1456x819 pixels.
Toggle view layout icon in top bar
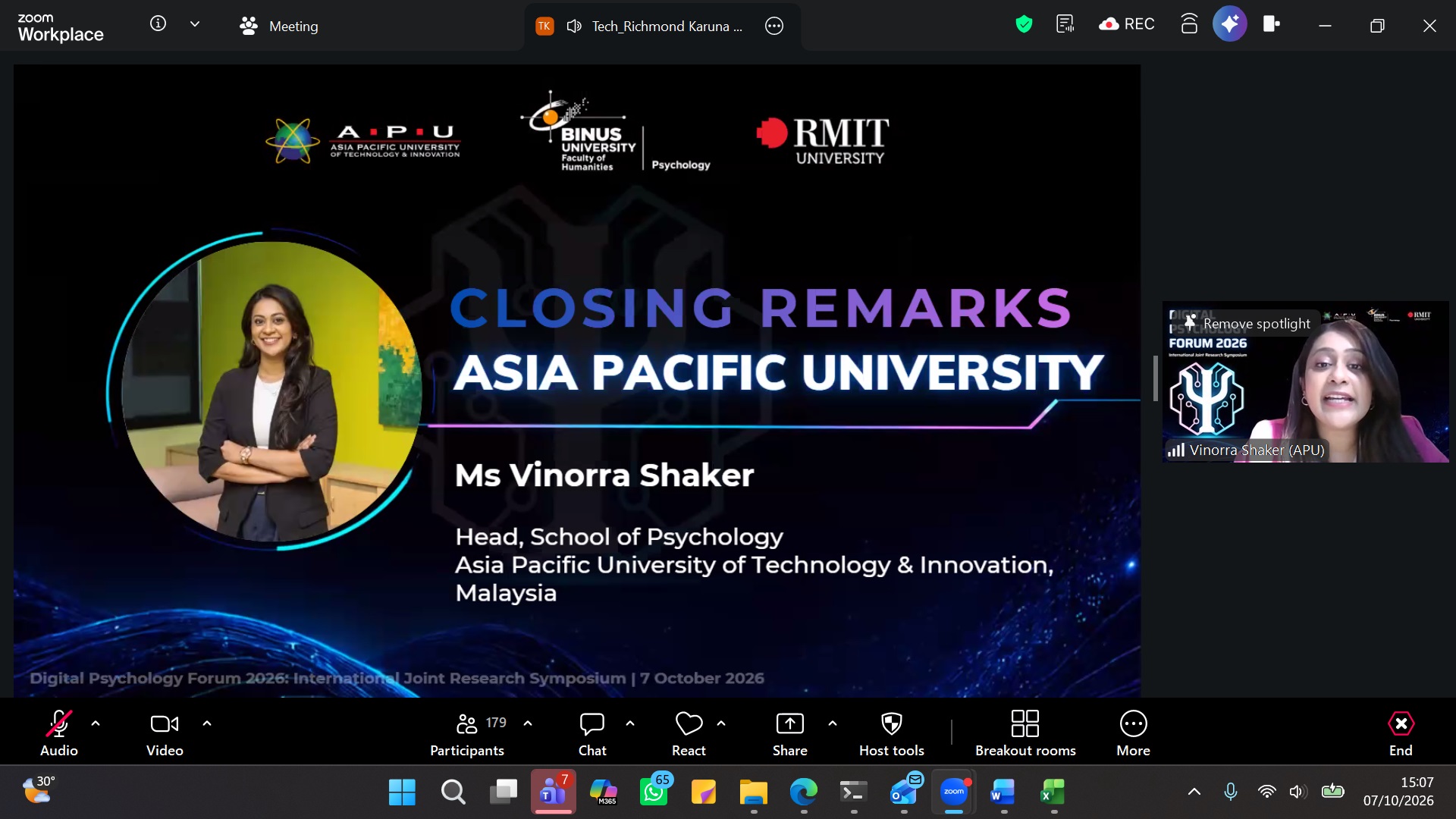(x=1272, y=24)
